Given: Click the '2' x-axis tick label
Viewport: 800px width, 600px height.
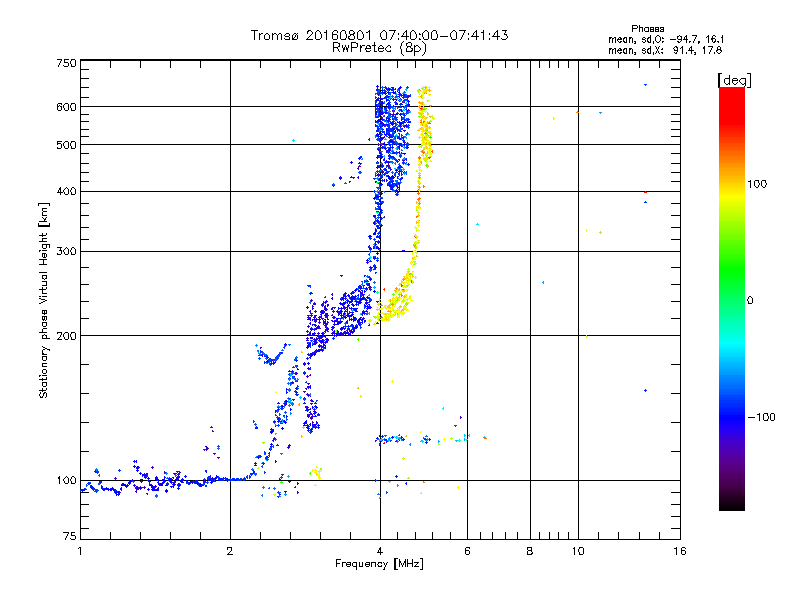Looking at the screenshot, I should click(x=230, y=551).
